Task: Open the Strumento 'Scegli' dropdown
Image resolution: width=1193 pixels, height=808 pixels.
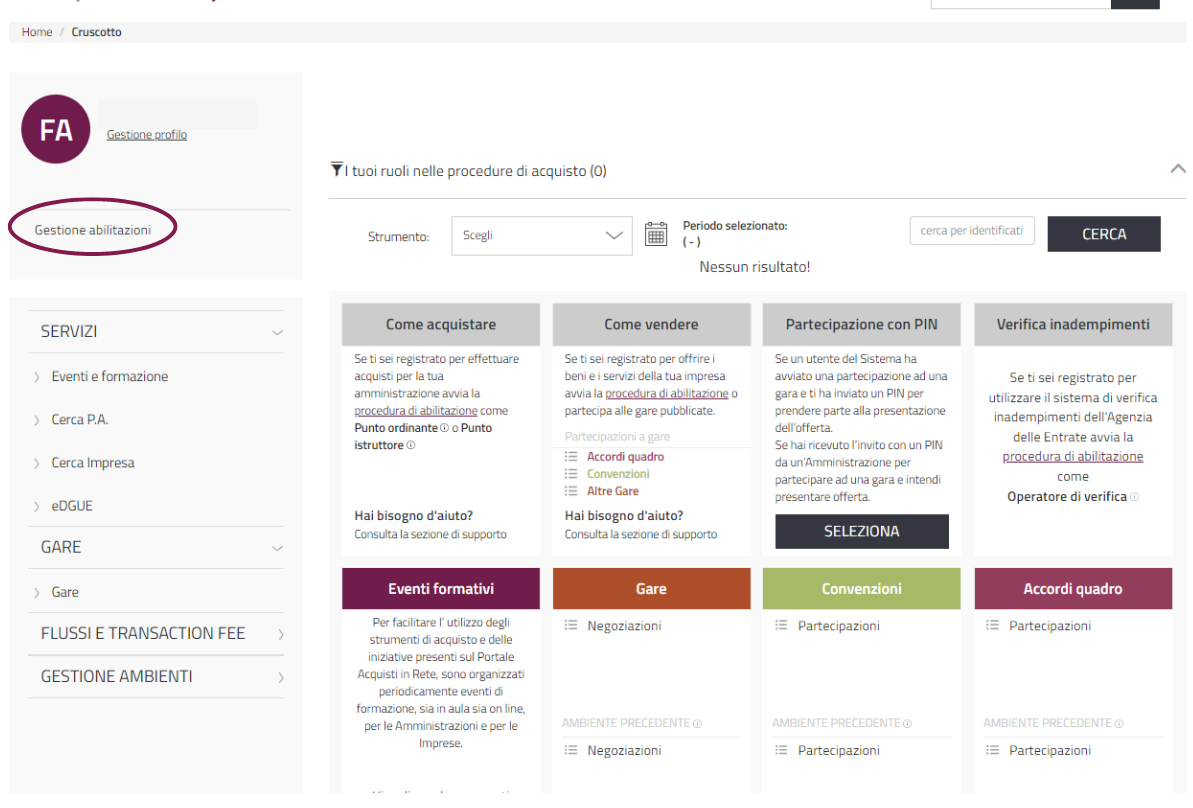Action: [541, 236]
